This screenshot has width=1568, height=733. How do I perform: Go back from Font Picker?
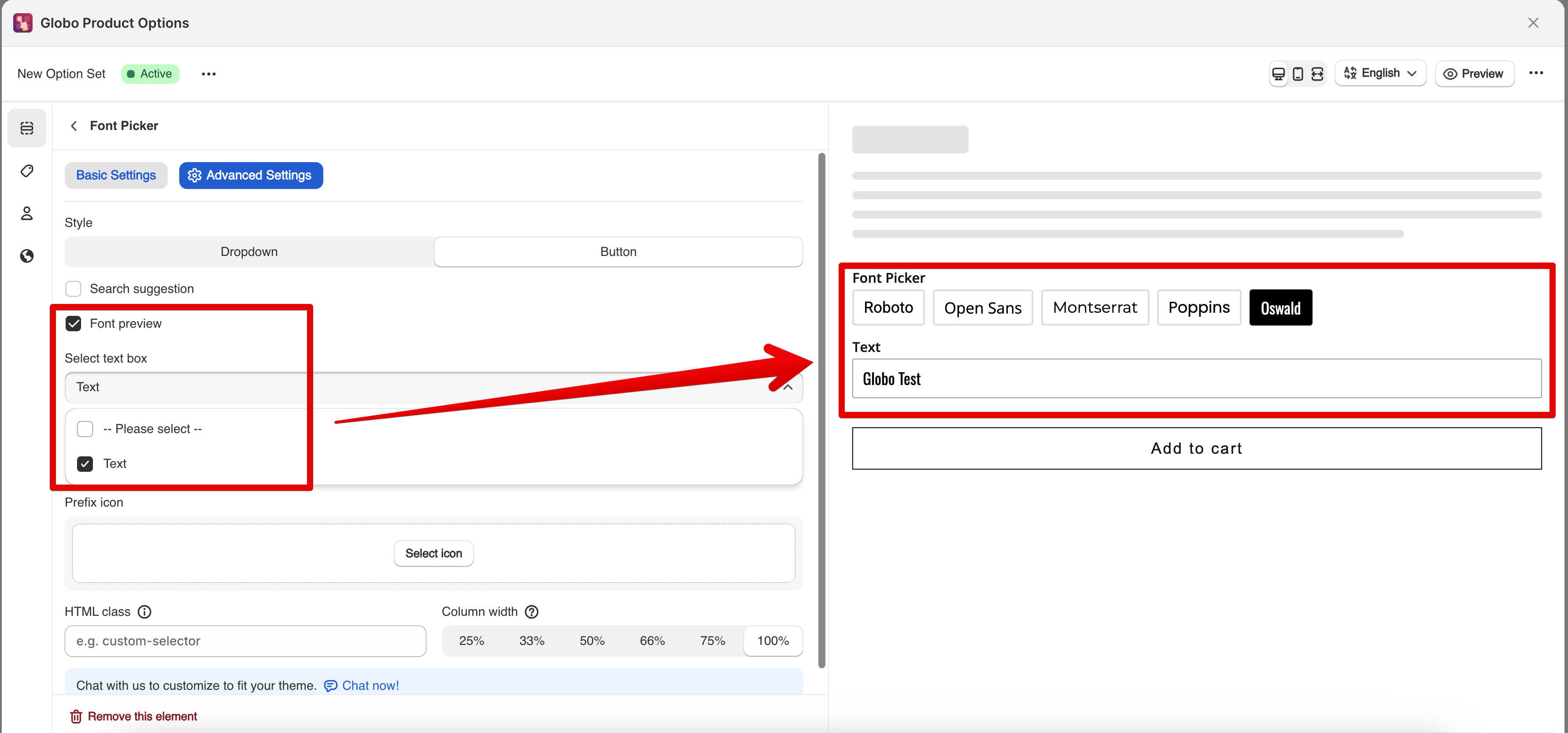click(x=74, y=126)
